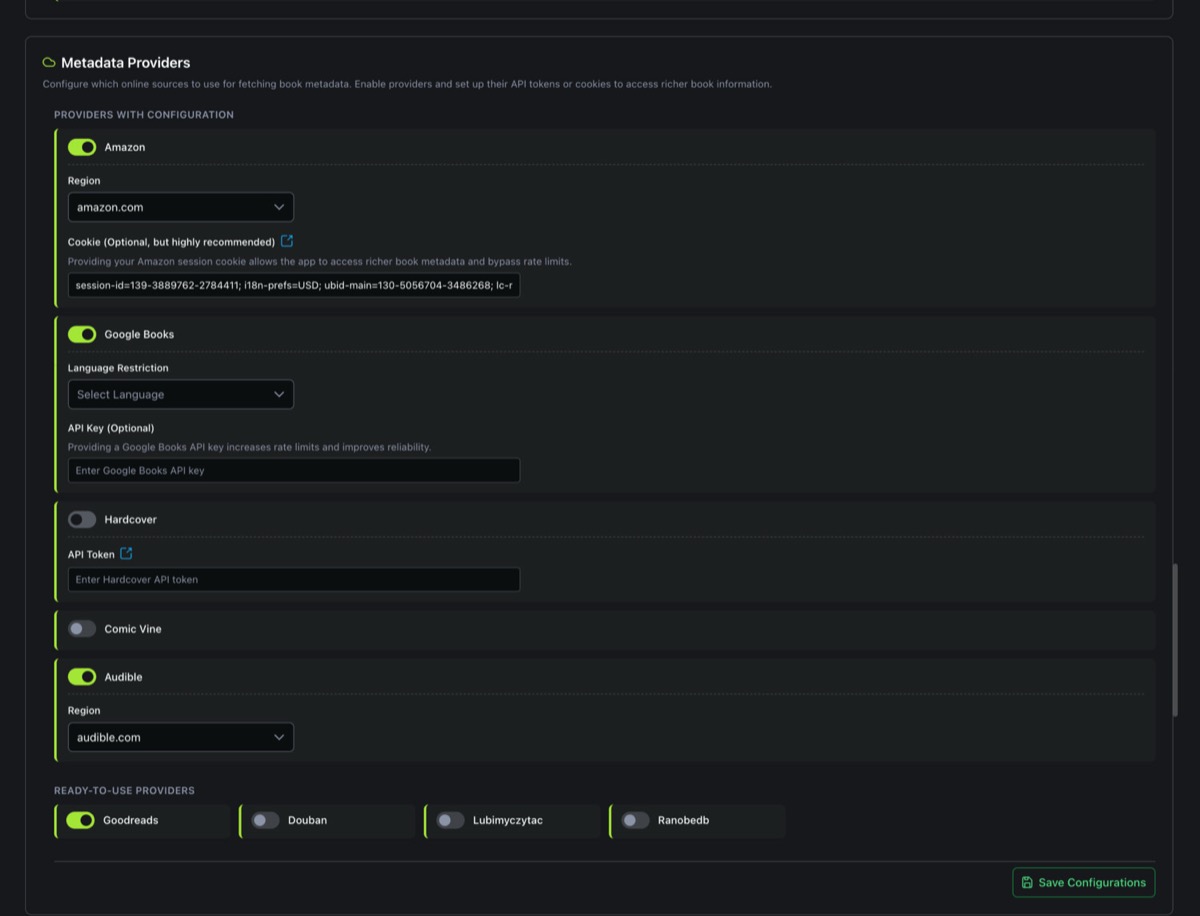Click the save disk icon on Save Configurations
1200x916 pixels.
point(1026,882)
